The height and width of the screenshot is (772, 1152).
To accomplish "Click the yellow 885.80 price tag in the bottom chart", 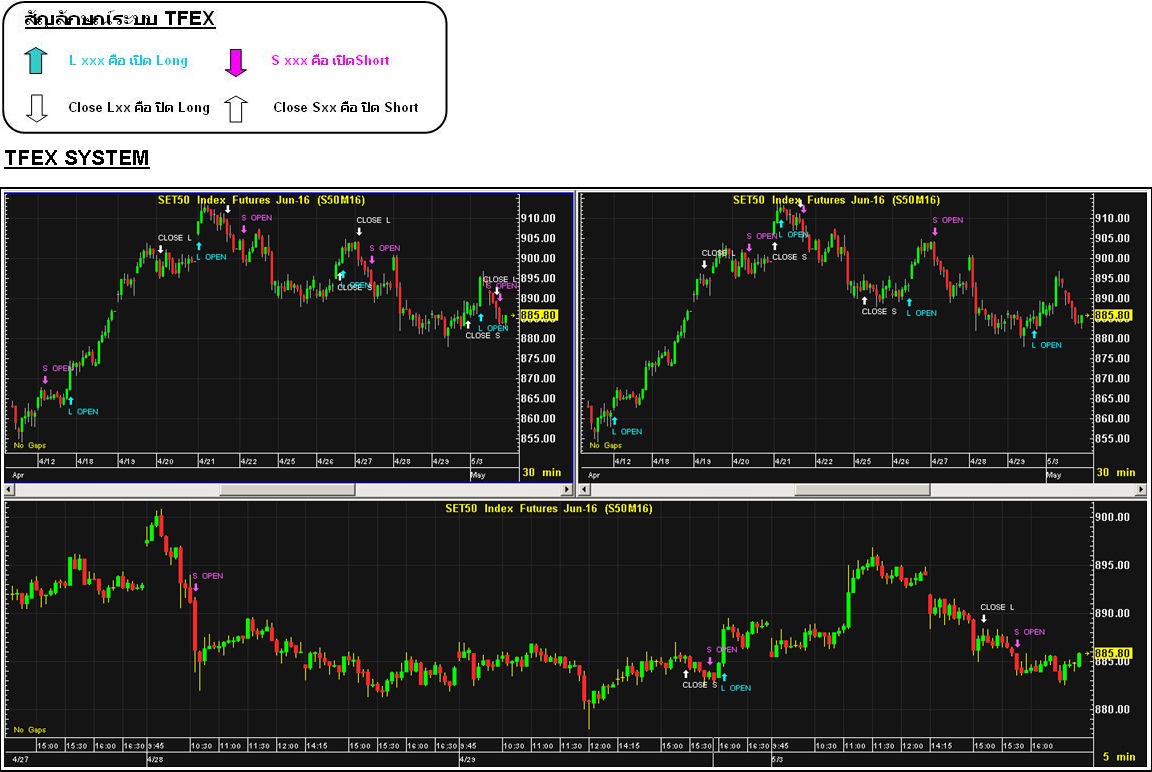I will point(1112,653).
